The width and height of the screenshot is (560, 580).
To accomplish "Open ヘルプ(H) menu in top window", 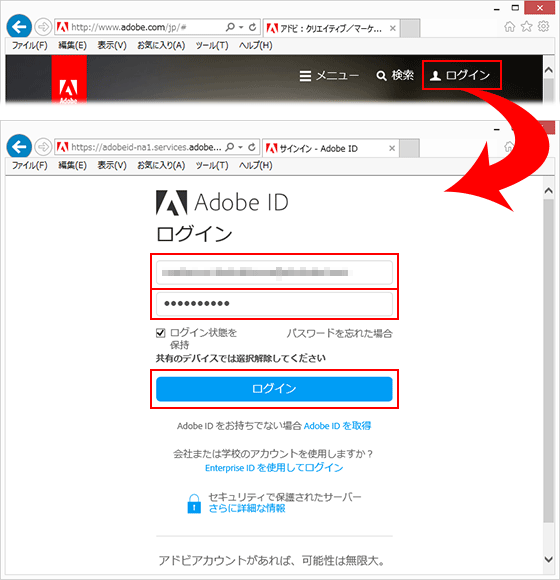I will [256, 45].
